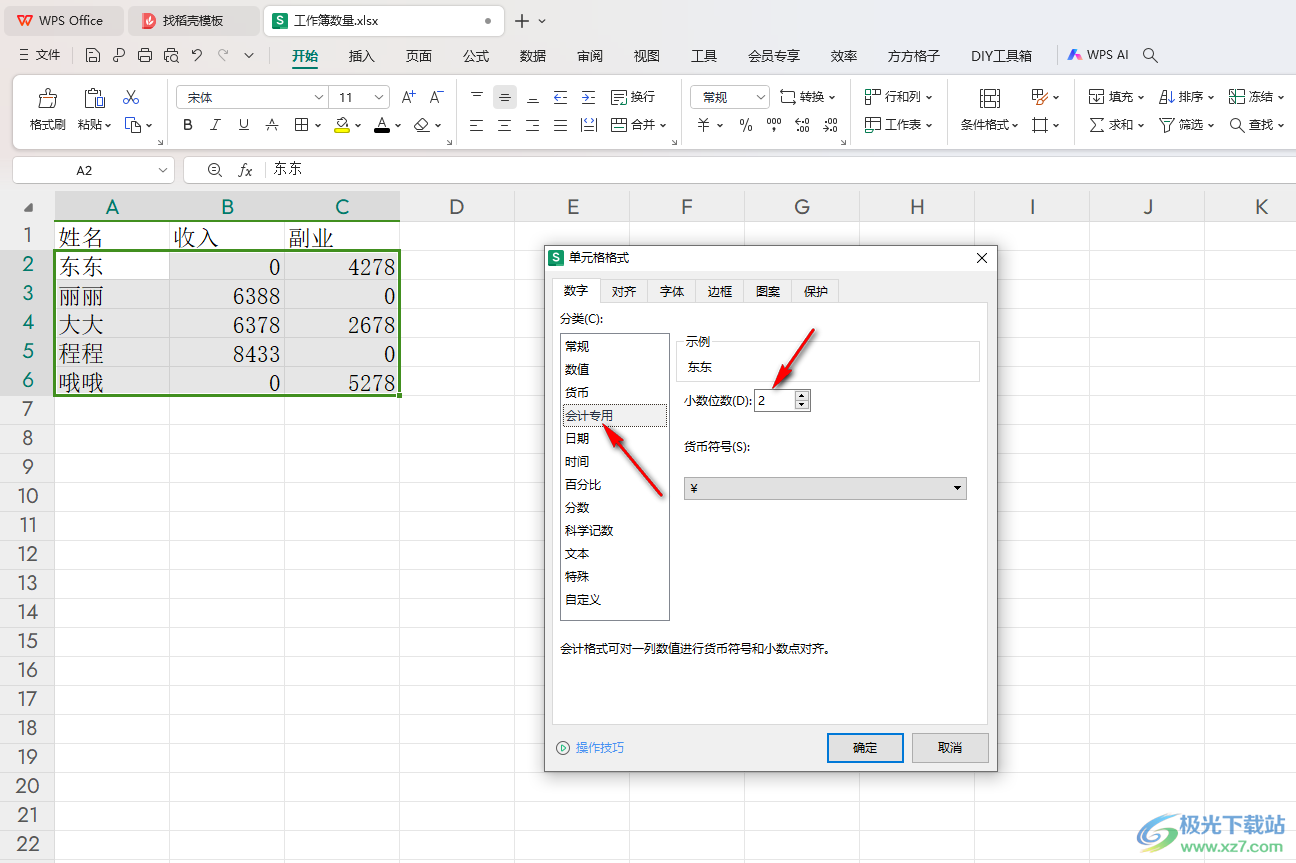Click the Paste (粘贴) clipboard icon
1296x863 pixels.
(x=94, y=98)
